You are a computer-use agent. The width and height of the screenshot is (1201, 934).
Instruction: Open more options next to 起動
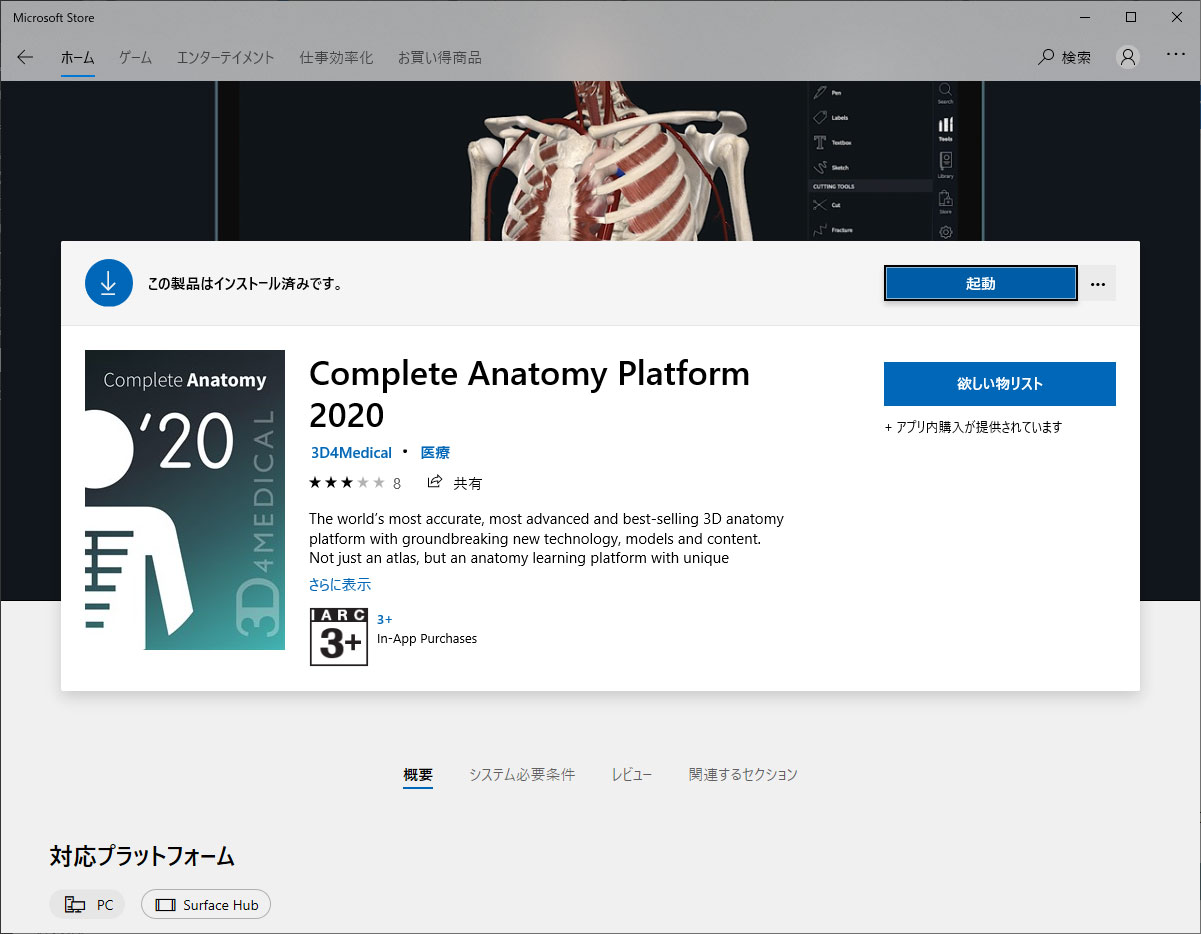point(1098,284)
